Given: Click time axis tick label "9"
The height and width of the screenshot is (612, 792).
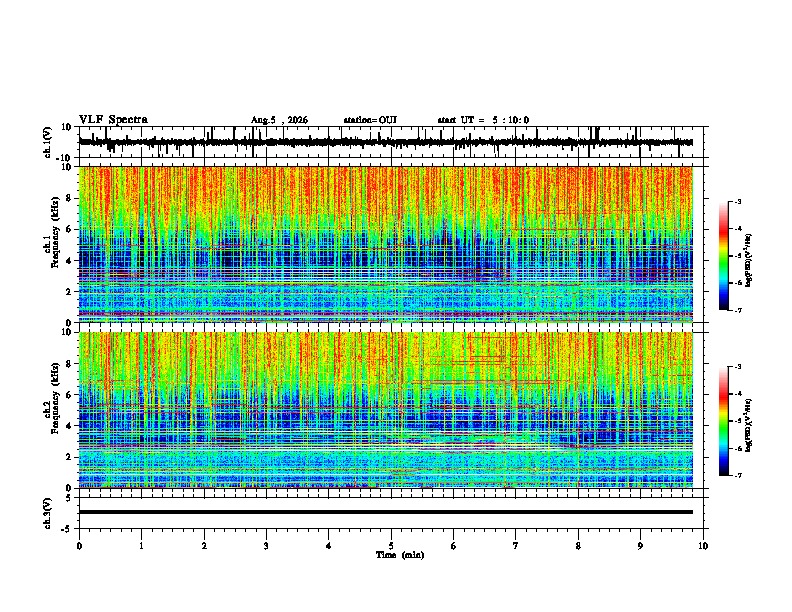Looking at the screenshot, I should 640,546.
